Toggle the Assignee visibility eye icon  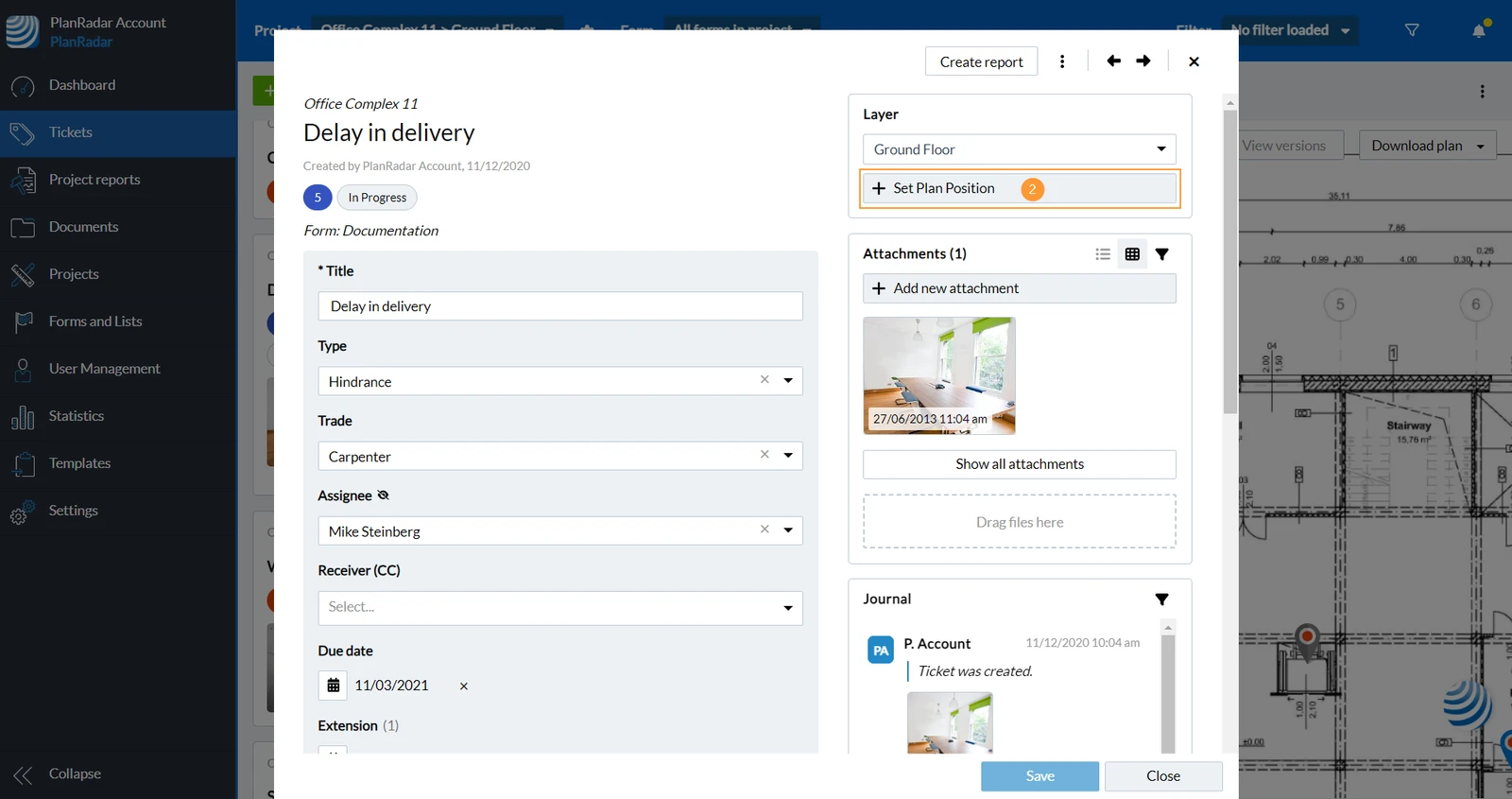click(383, 495)
